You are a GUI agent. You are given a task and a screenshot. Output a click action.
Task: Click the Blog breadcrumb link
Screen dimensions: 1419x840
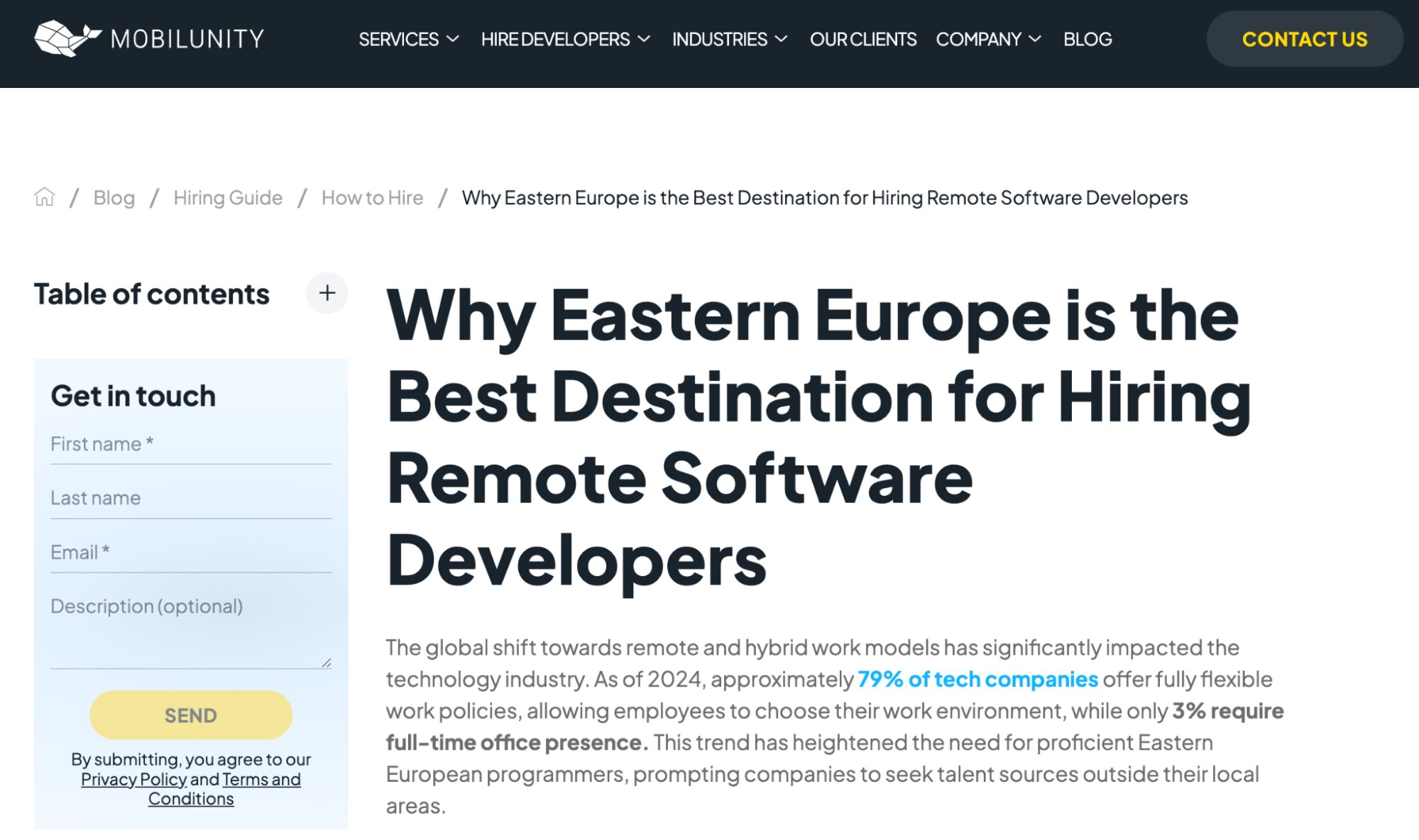[x=114, y=198]
